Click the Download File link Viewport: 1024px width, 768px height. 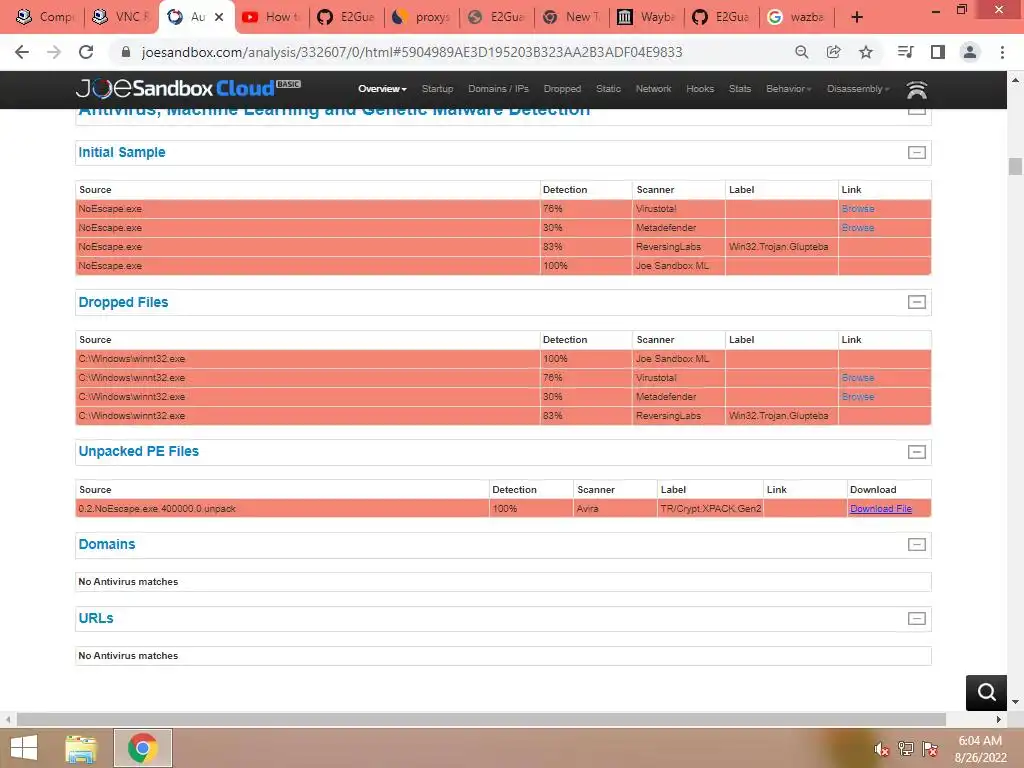point(880,509)
